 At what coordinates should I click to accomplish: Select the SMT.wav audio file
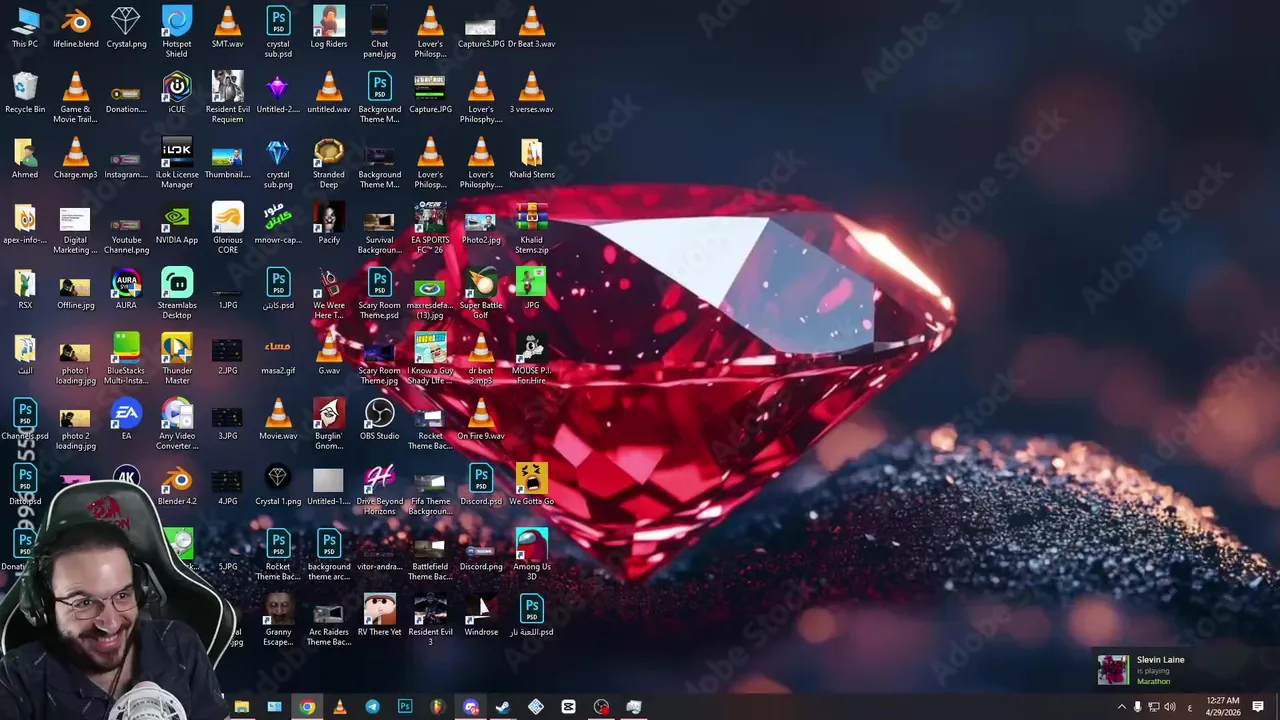(228, 28)
